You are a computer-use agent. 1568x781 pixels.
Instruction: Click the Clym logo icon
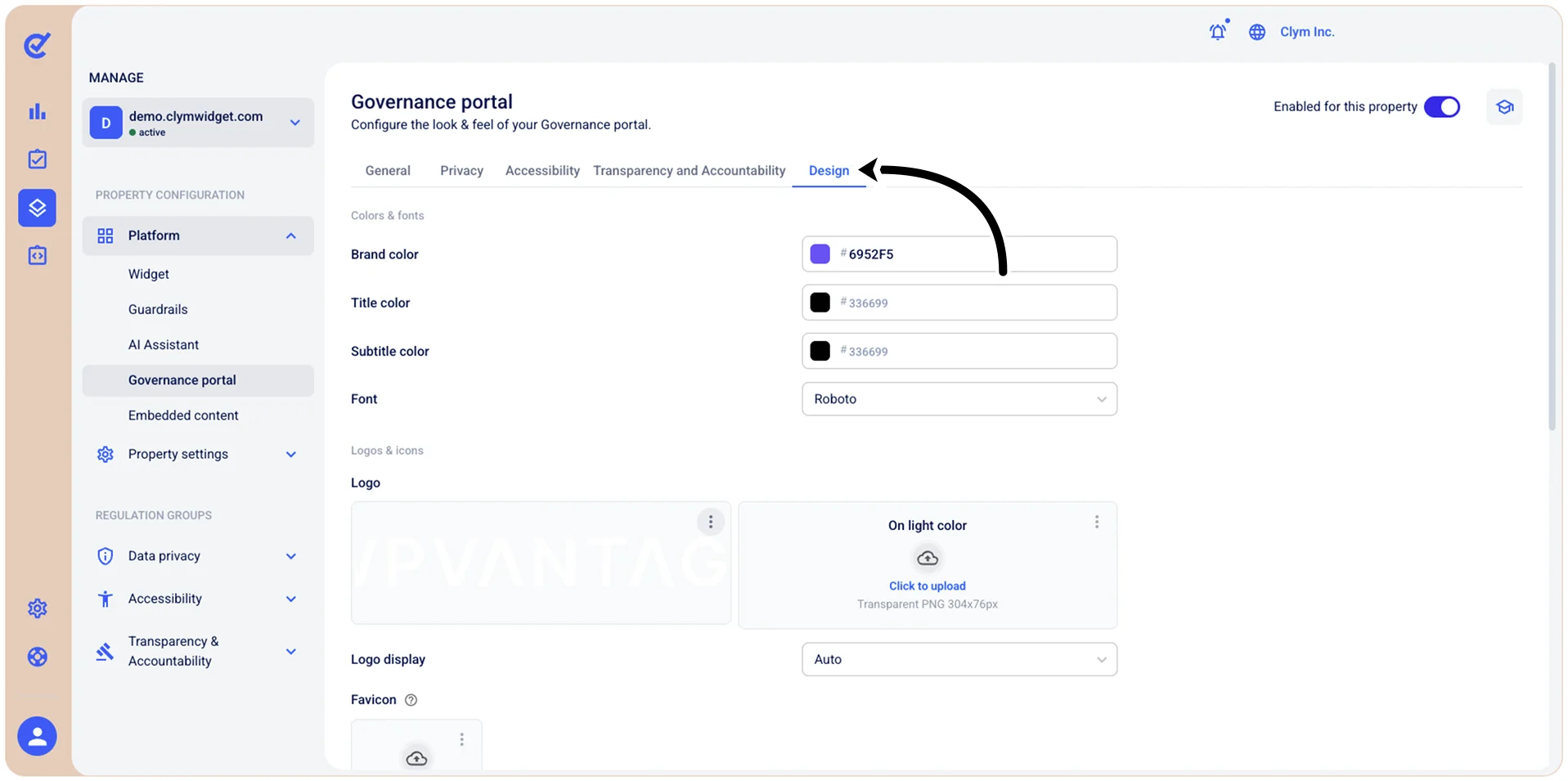(x=37, y=45)
